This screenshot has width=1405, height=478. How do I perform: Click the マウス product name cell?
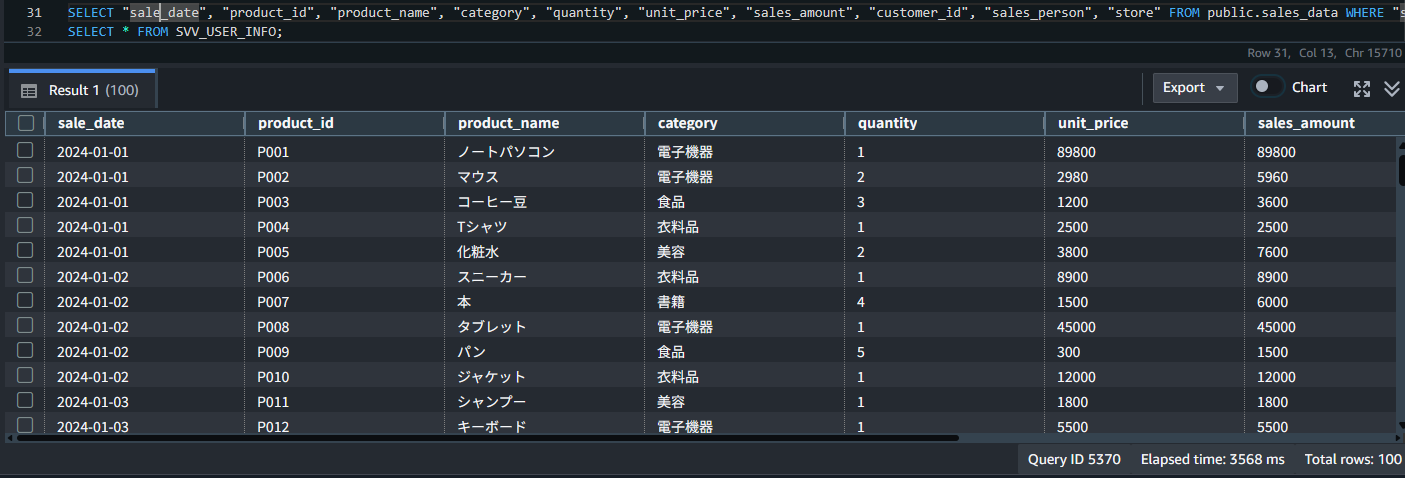[545, 177]
